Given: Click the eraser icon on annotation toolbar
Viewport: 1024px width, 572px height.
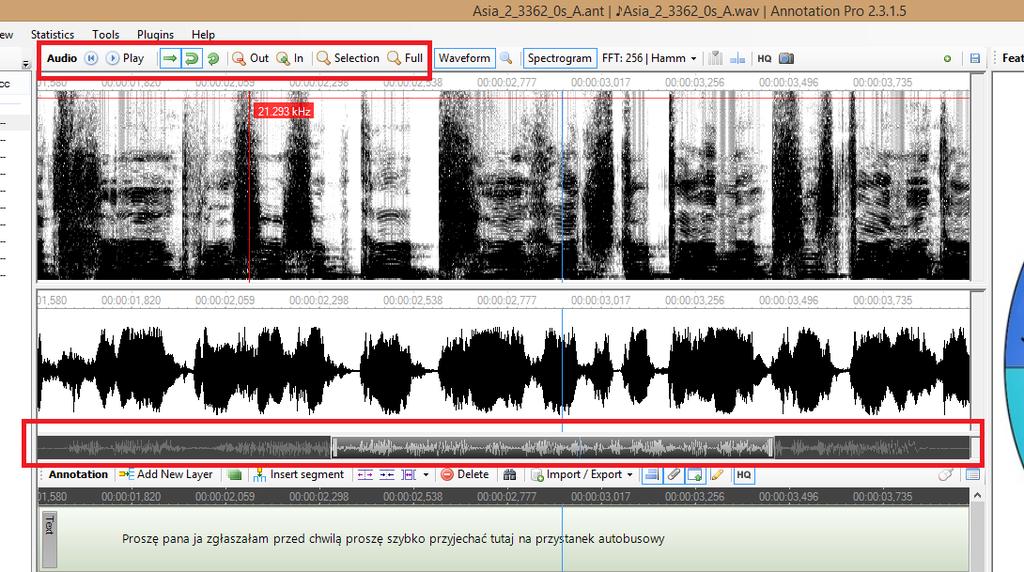Looking at the screenshot, I should [x=945, y=475].
